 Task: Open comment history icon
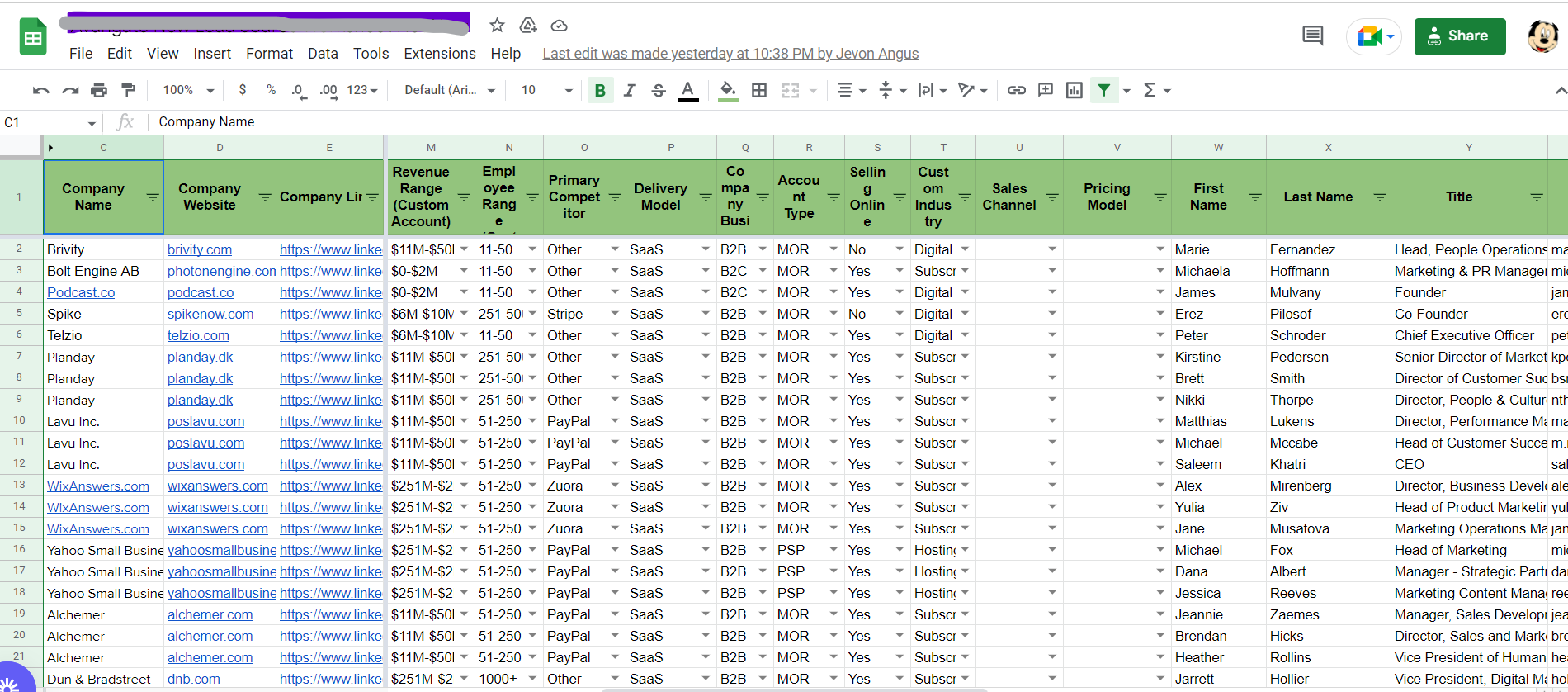[1312, 36]
